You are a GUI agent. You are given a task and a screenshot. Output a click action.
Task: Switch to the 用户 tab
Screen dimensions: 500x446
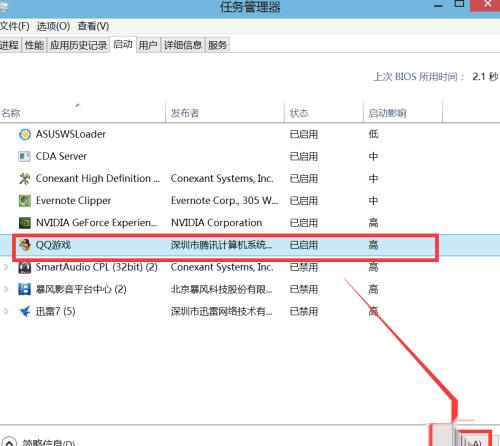pyautogui.click(x=148, y=45)
